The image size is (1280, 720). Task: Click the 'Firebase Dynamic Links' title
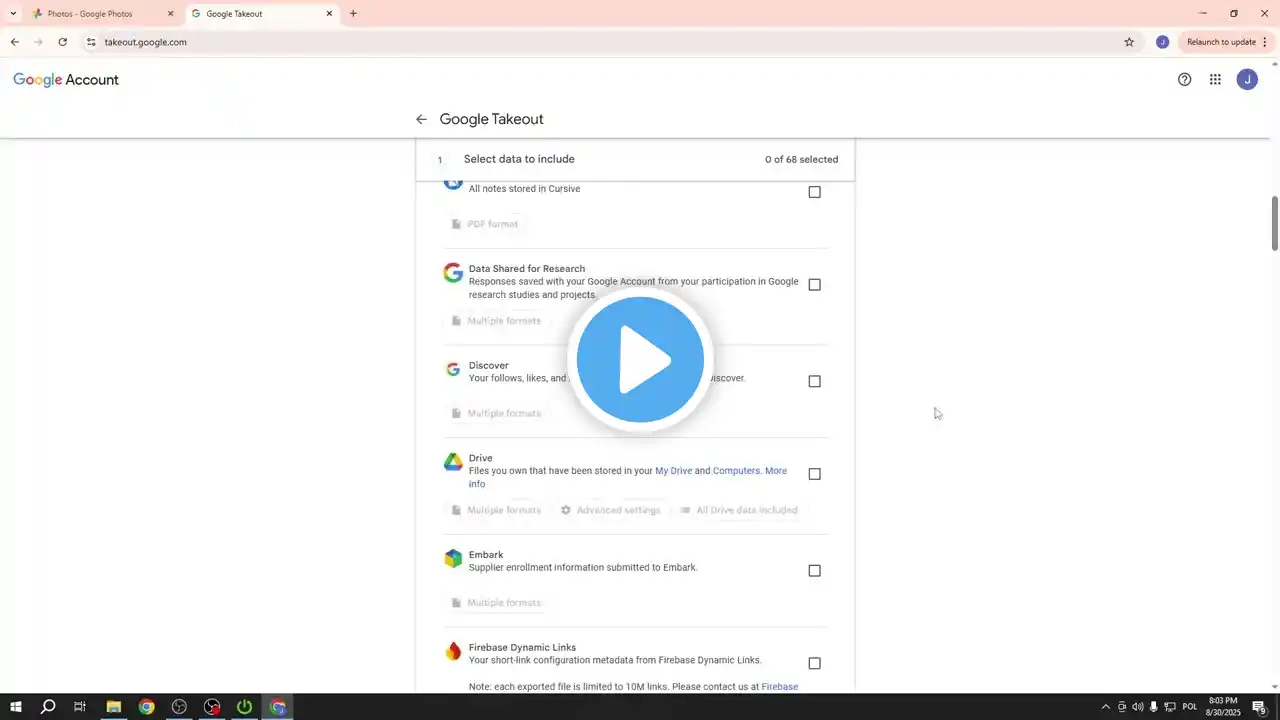click(522, 648)
